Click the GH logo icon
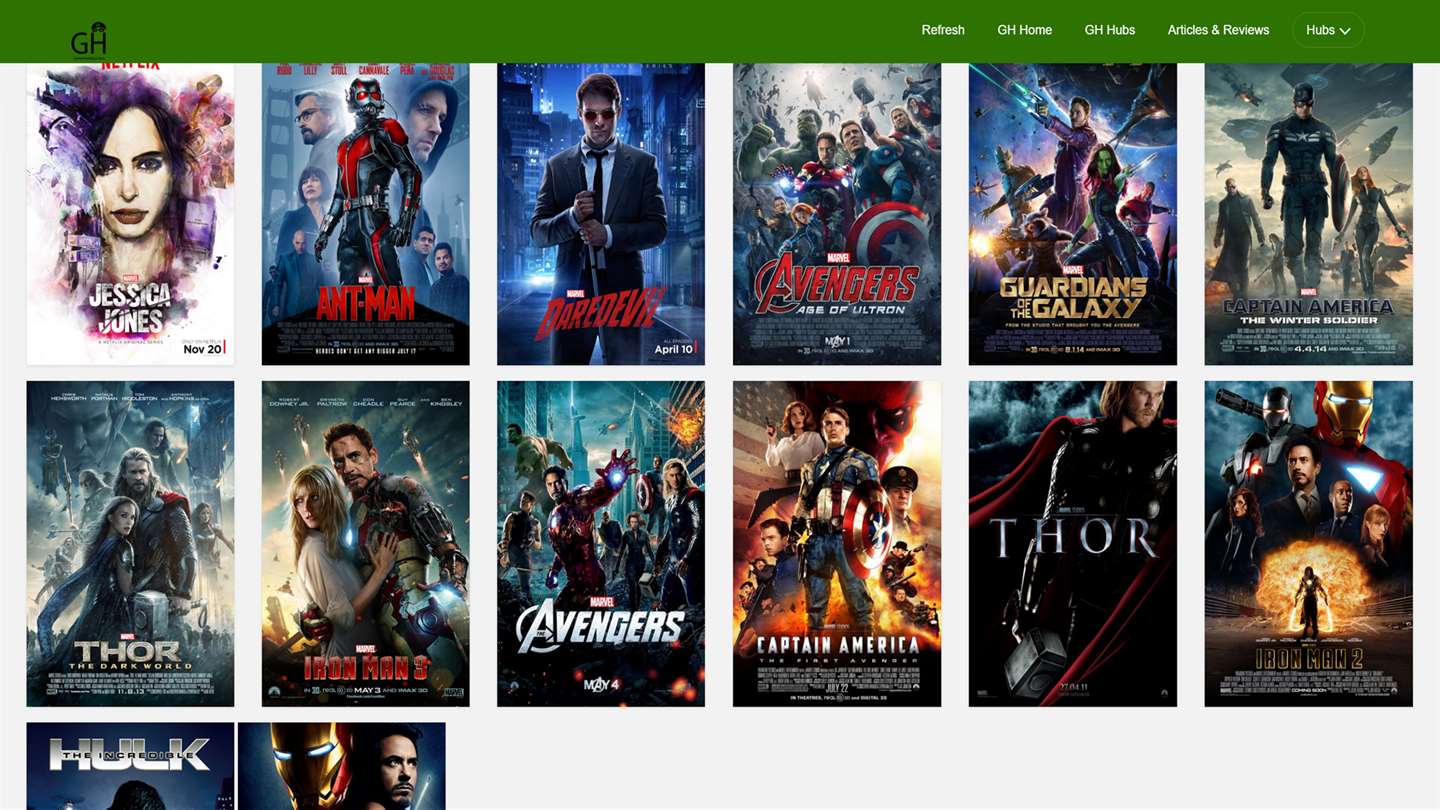The width and height of the screenshot is (1440, 810). click(x=89, y=40)
